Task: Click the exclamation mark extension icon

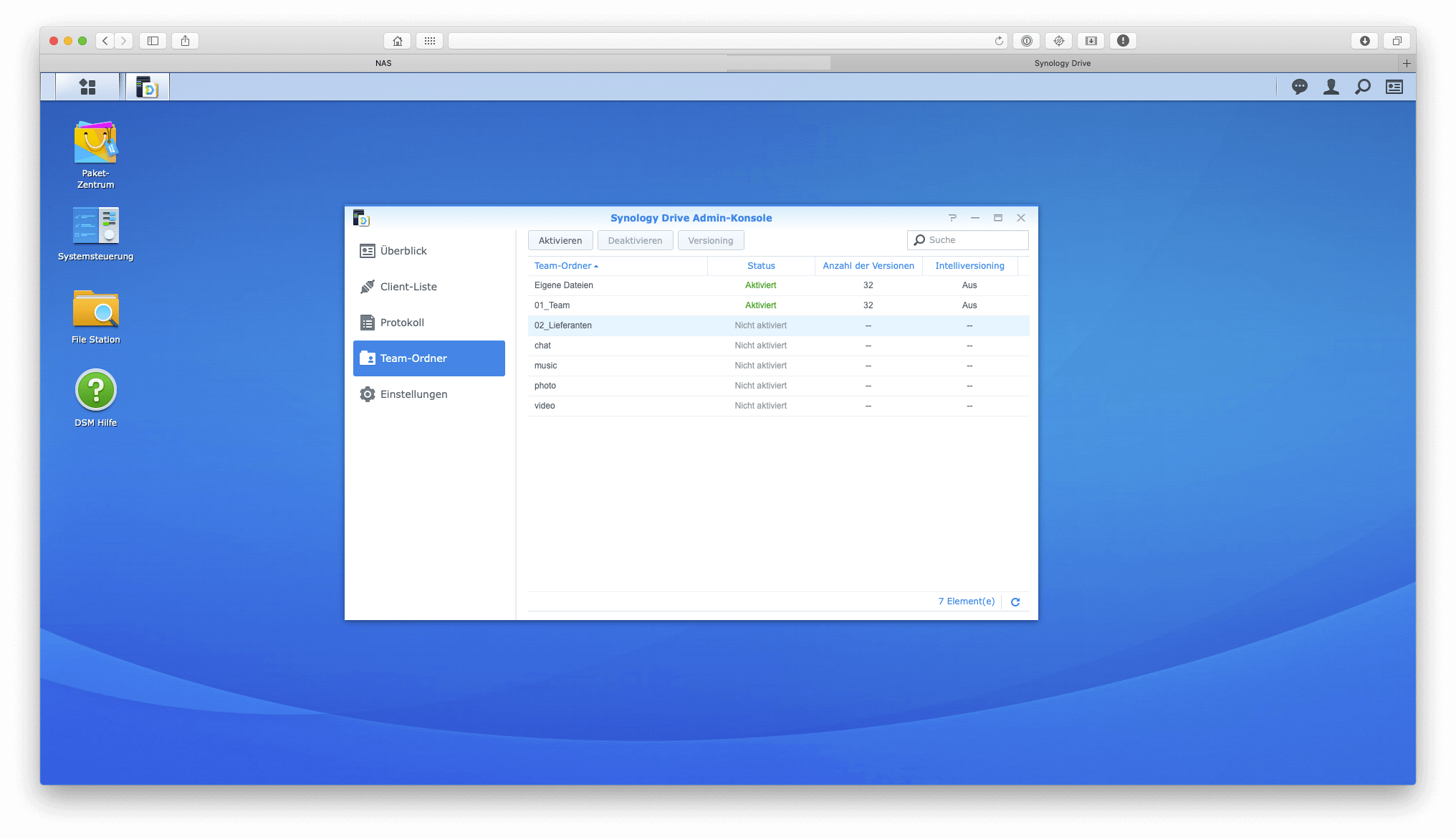Action: (1123, 41)
